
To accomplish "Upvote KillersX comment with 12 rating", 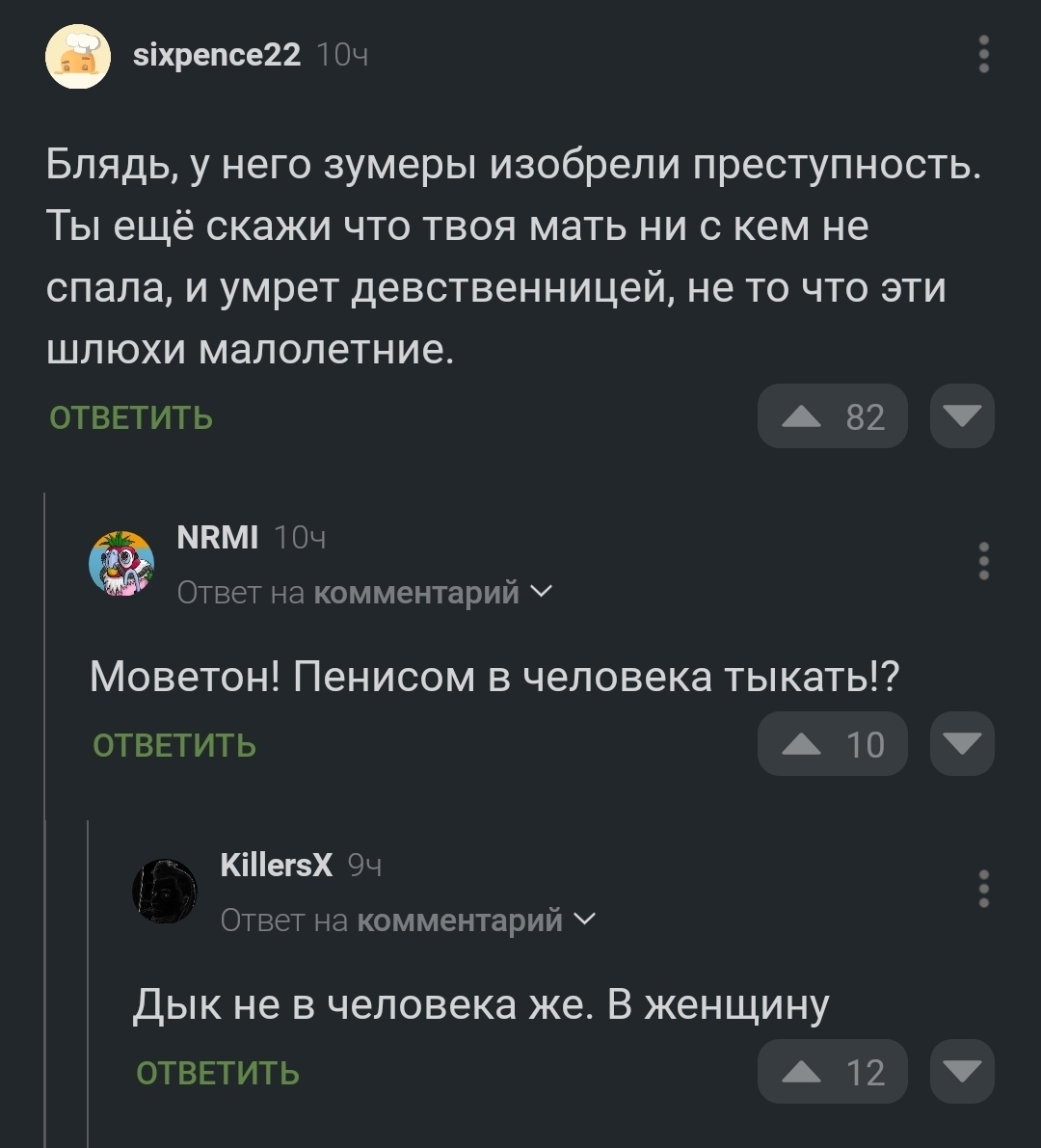I will coord(832,1072).
